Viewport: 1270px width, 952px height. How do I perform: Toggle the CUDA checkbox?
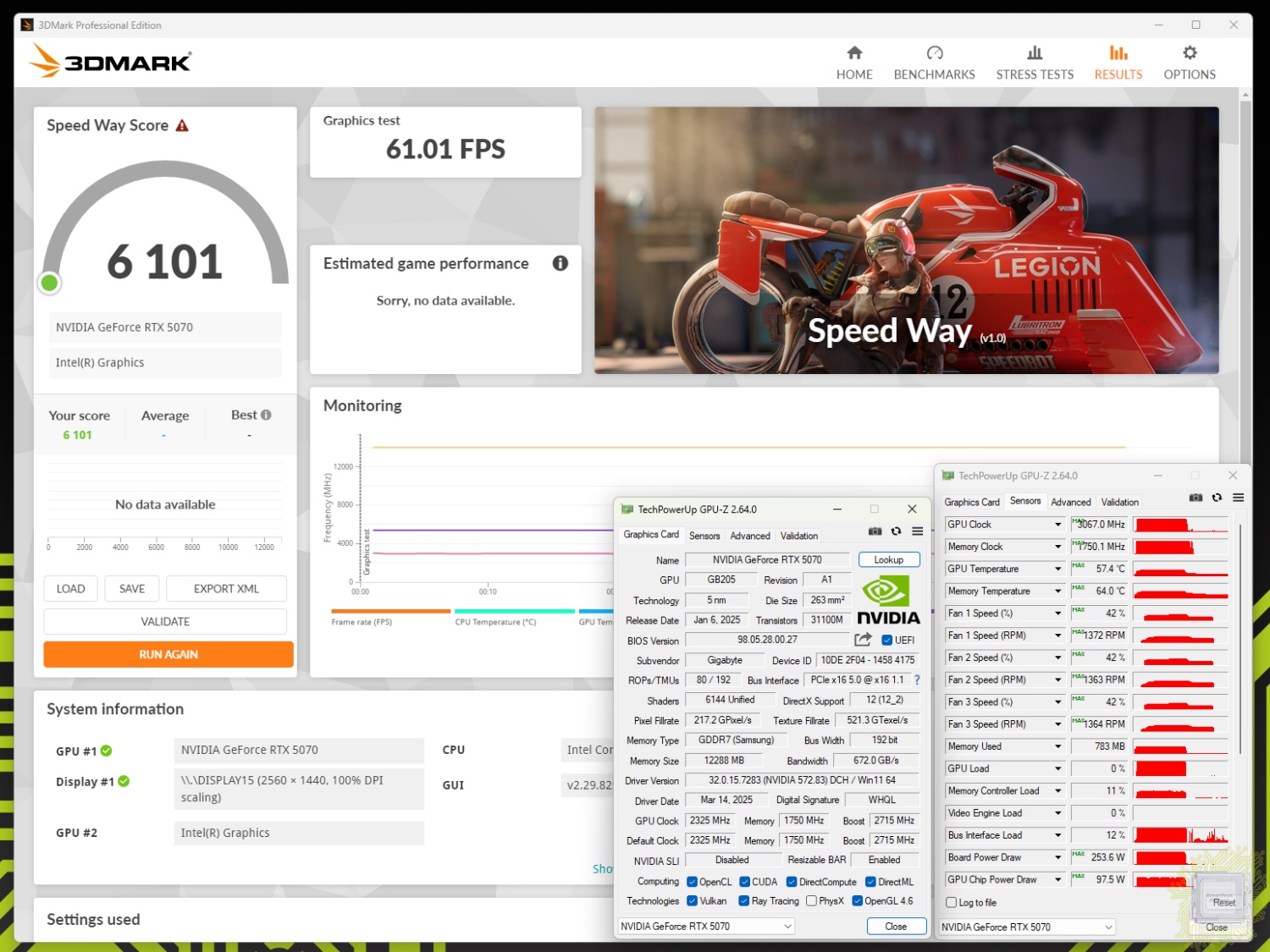click(x=744, y=882)
